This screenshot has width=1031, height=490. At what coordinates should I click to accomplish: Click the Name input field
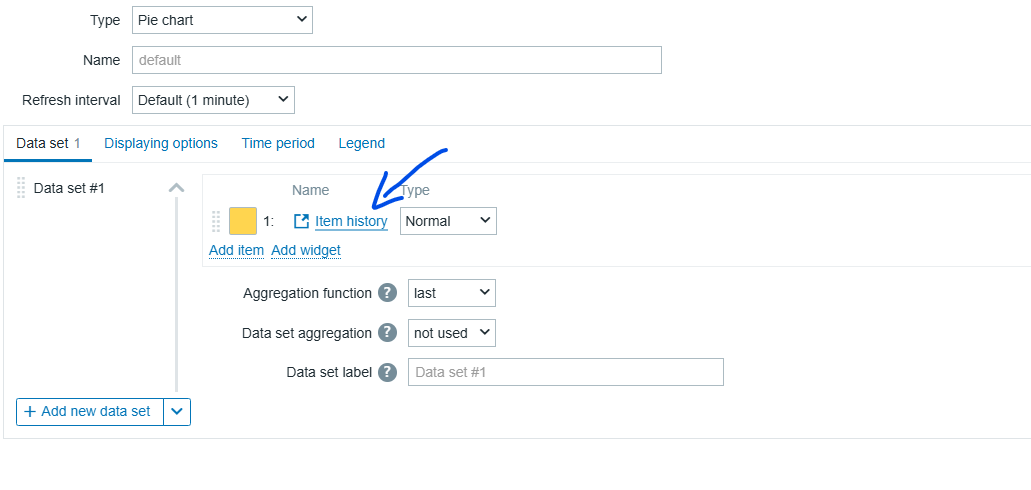(x=396, y=60)
